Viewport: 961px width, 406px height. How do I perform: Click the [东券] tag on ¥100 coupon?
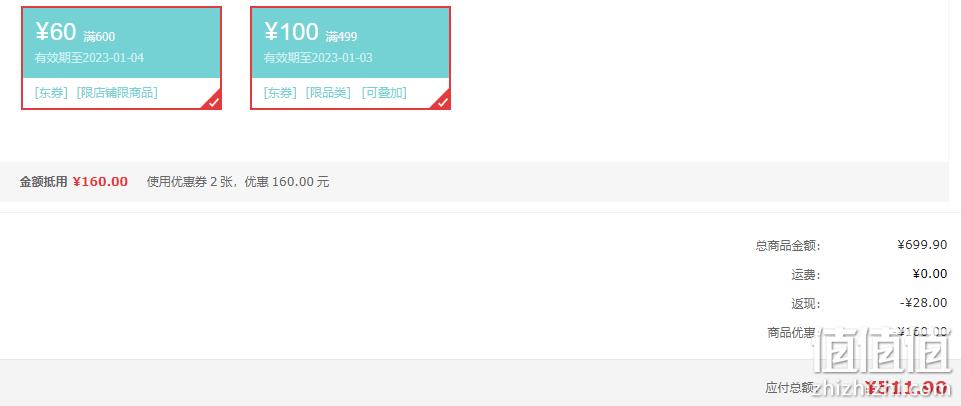pyautogui.click(x=281, y=93)
